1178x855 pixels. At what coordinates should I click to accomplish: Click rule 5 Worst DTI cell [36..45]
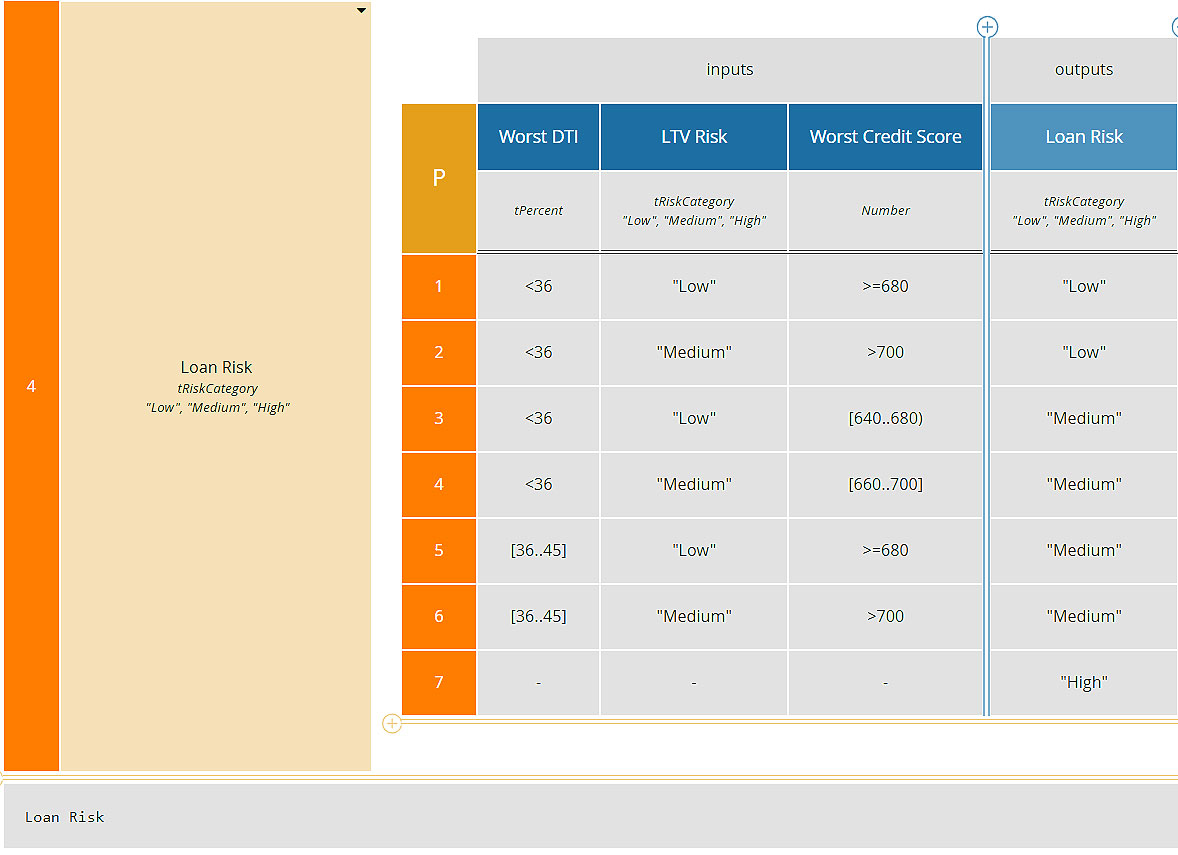tap(539, 551)
